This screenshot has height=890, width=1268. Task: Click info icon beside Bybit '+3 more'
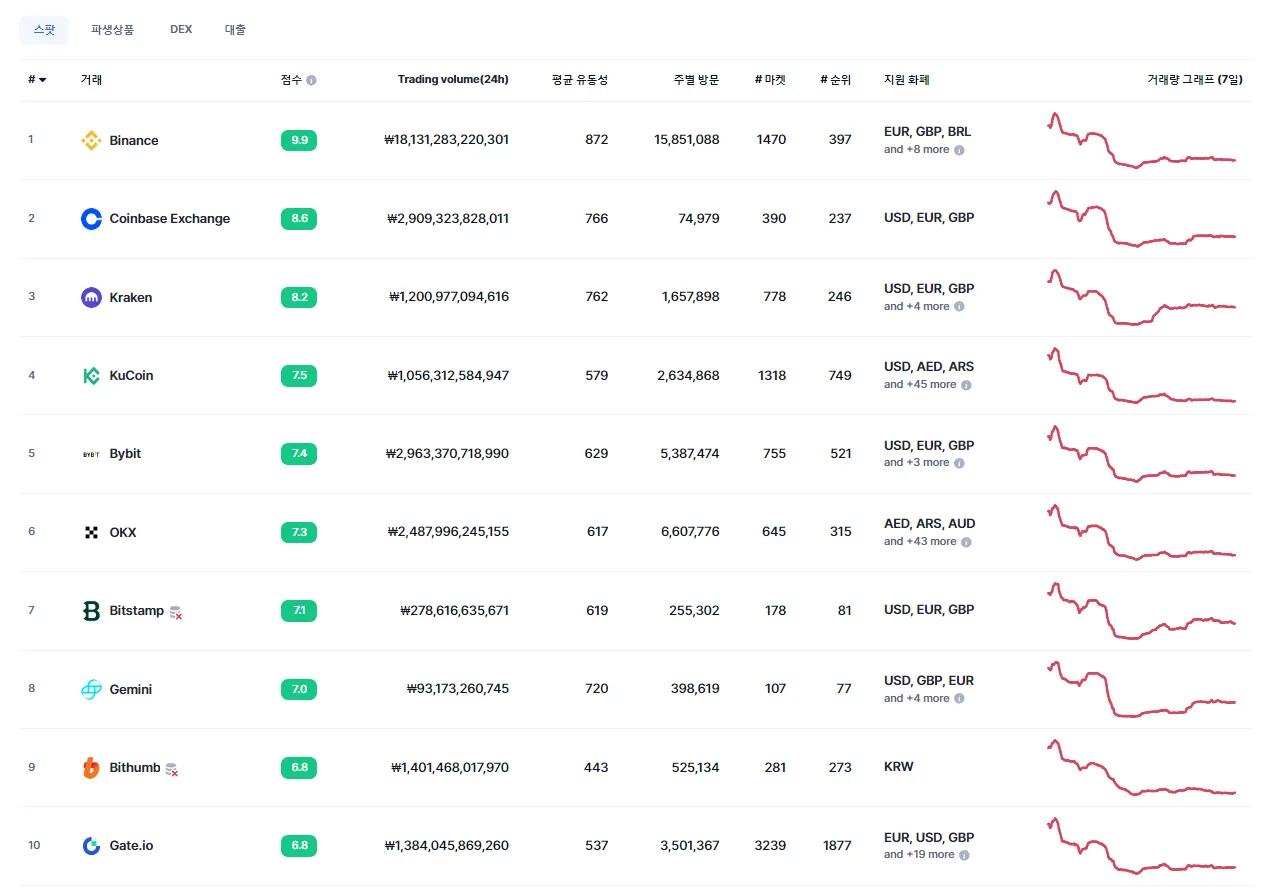959,463
